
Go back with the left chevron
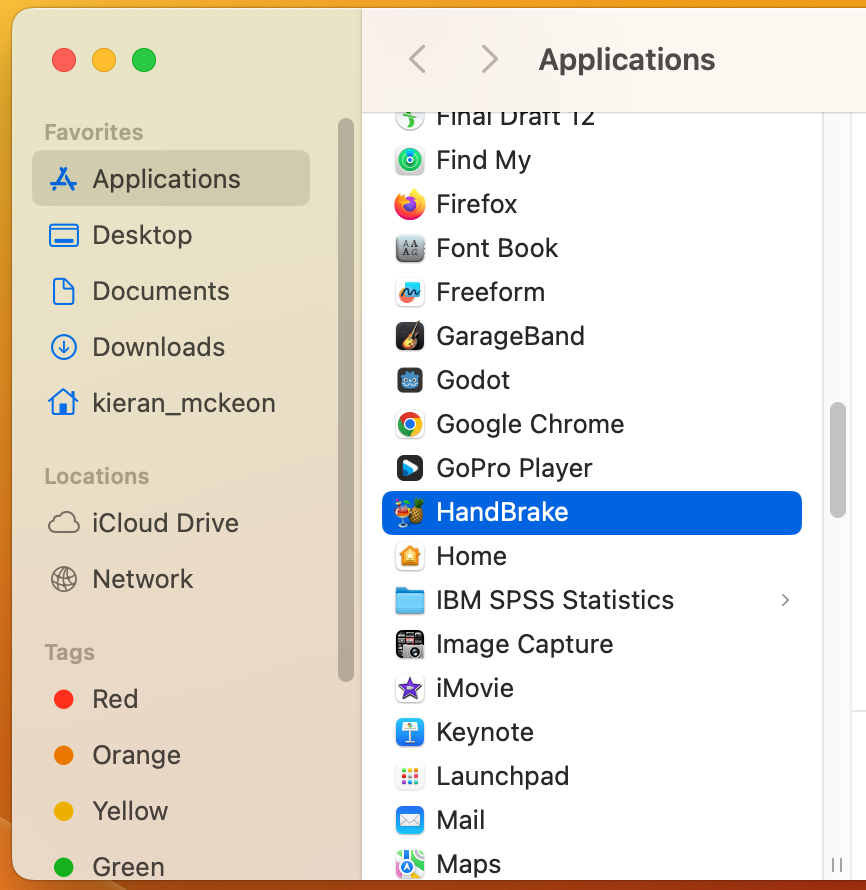click(x=417, y=59)
